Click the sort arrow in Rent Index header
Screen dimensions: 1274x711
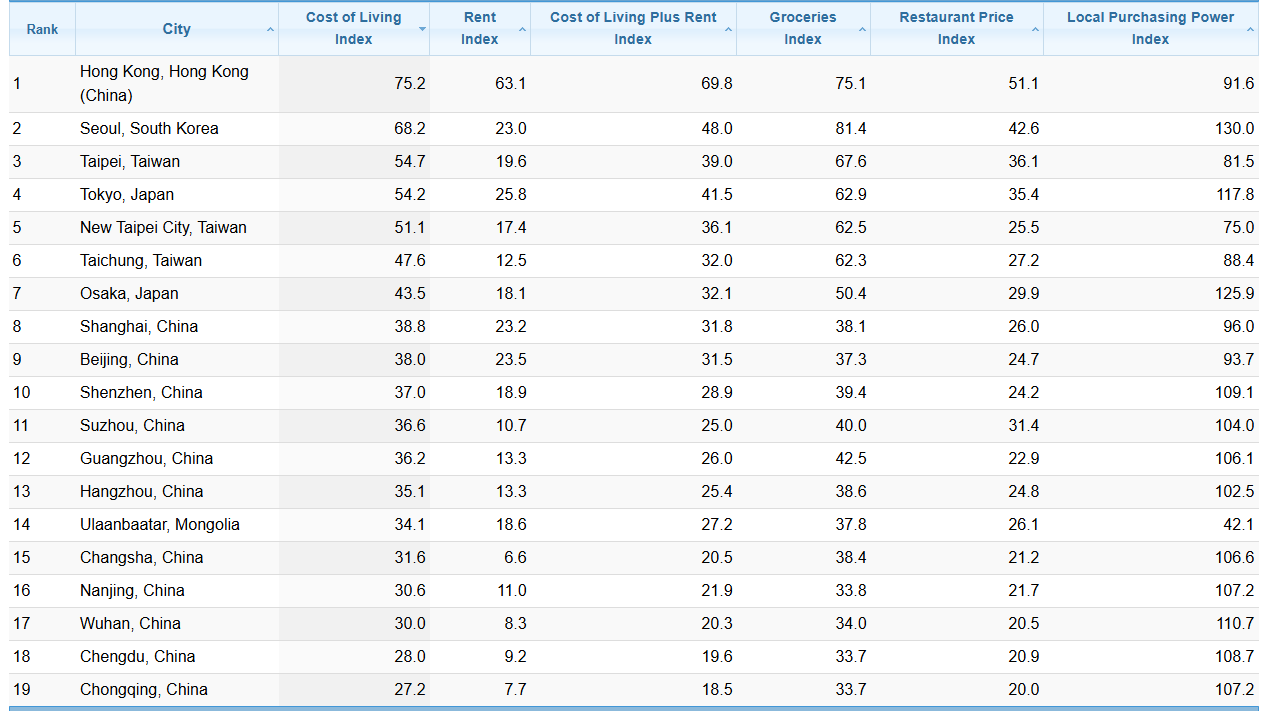coord(522,30)
